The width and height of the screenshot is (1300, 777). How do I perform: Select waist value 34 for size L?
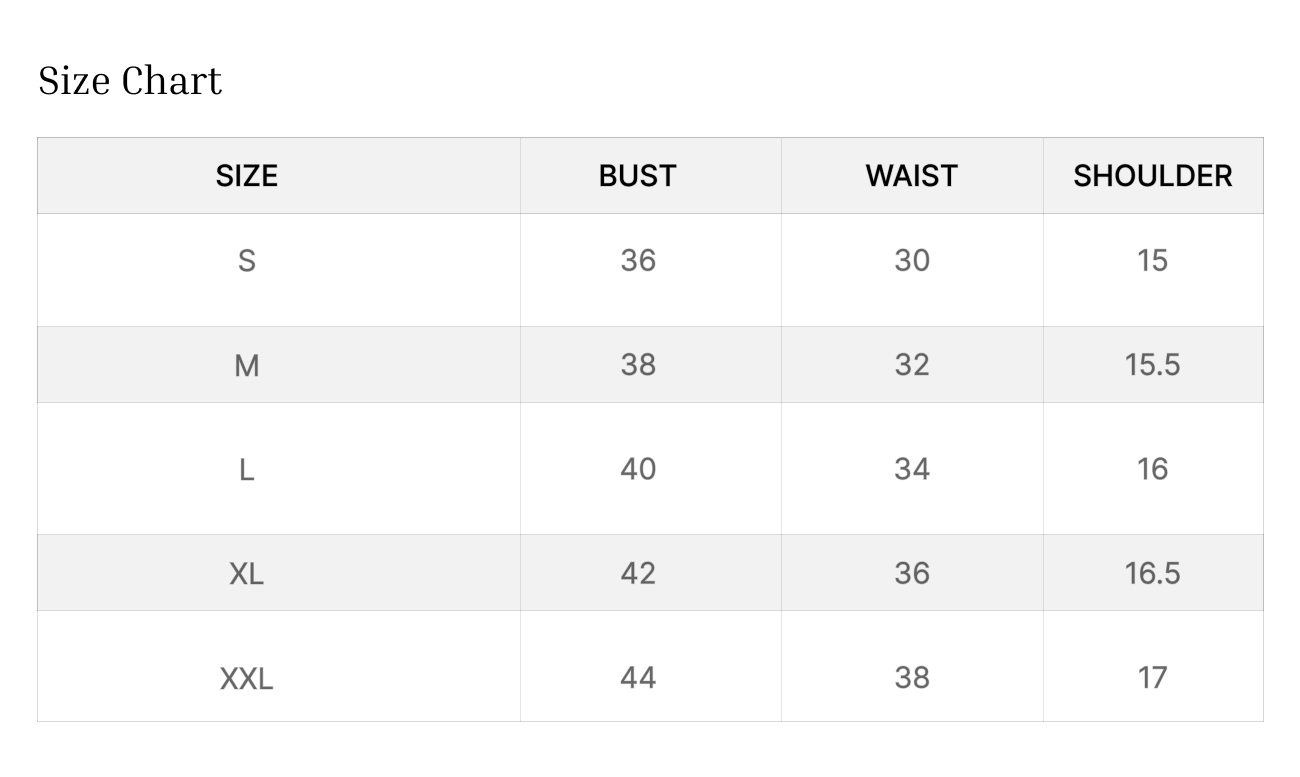911,469
